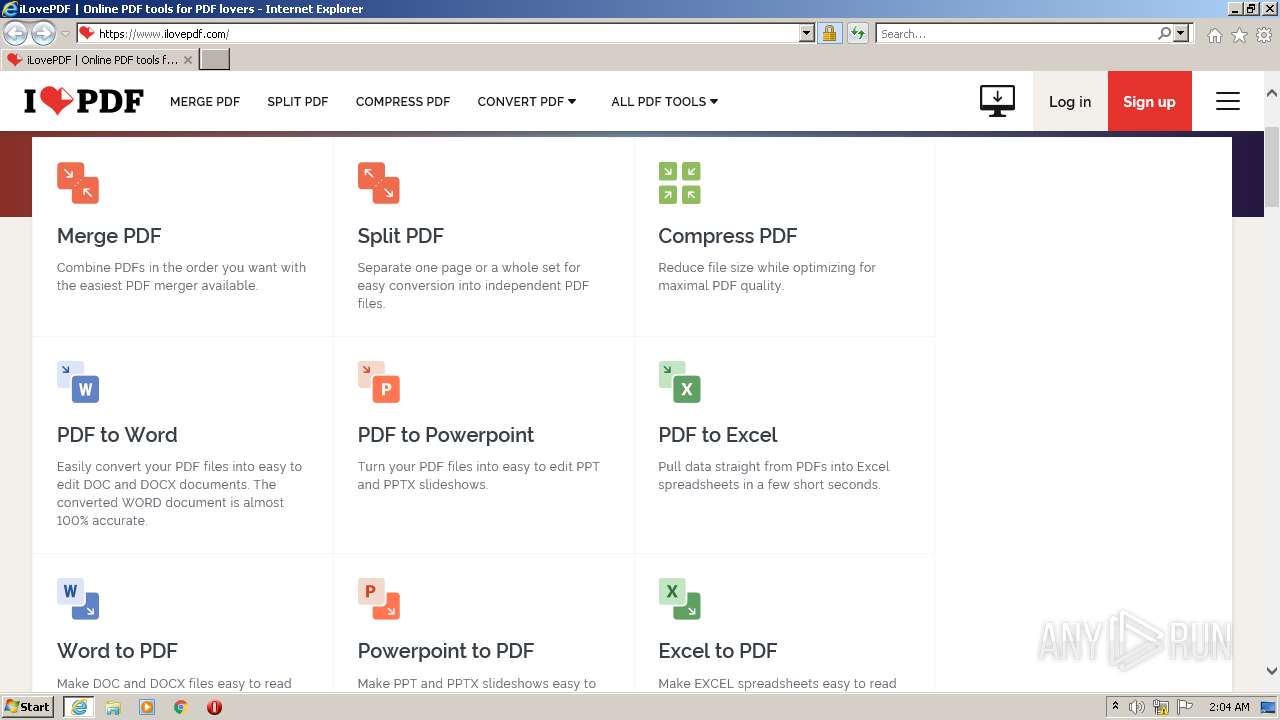Click the Merge PDF tool icon

(78, 183)
